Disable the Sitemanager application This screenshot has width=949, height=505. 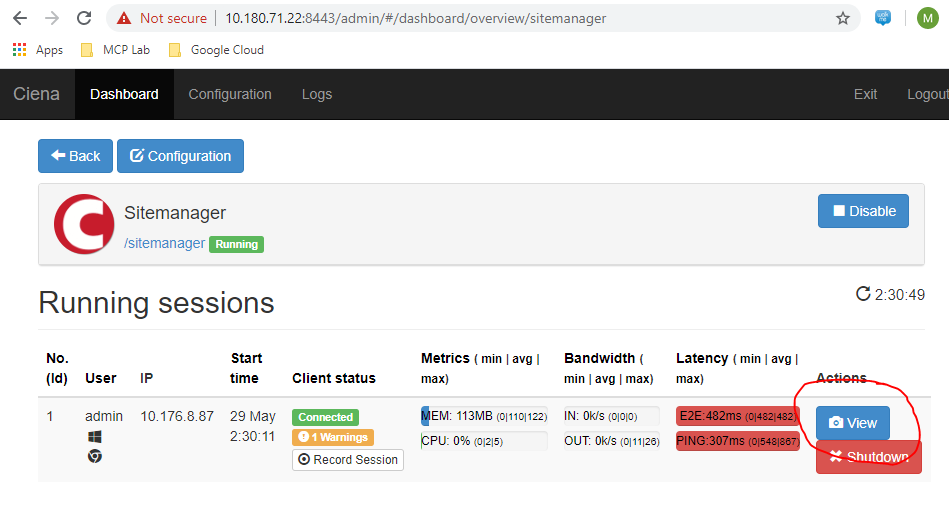pos(863,211)
